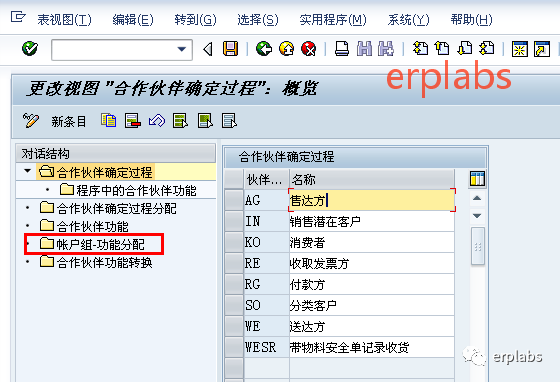Image resolution: width=560 pixels, height=382 pixels.
Task: Open the 系统(Y) menu
Action: [x=409, y=20]
